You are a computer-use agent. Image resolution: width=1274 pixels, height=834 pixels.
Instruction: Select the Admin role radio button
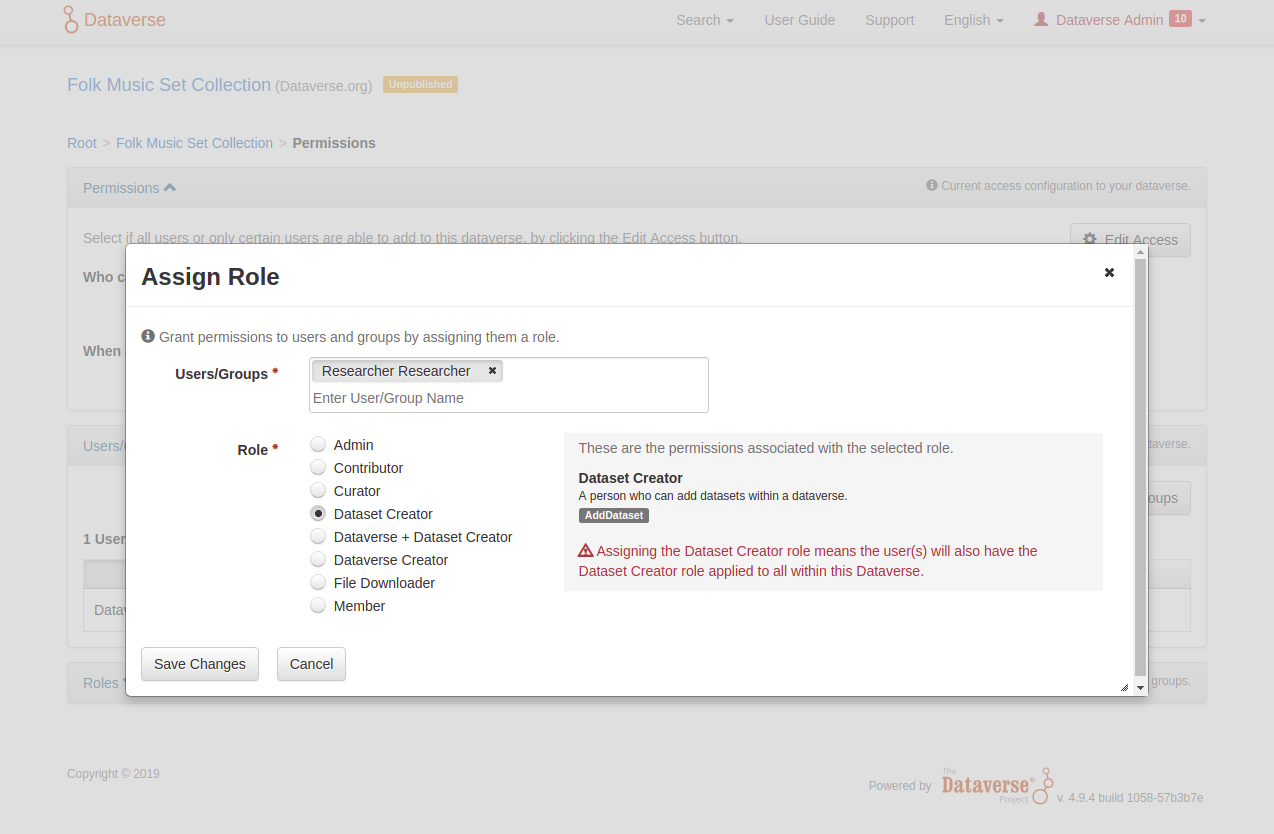pyautogui.click(x=318, y=445)
